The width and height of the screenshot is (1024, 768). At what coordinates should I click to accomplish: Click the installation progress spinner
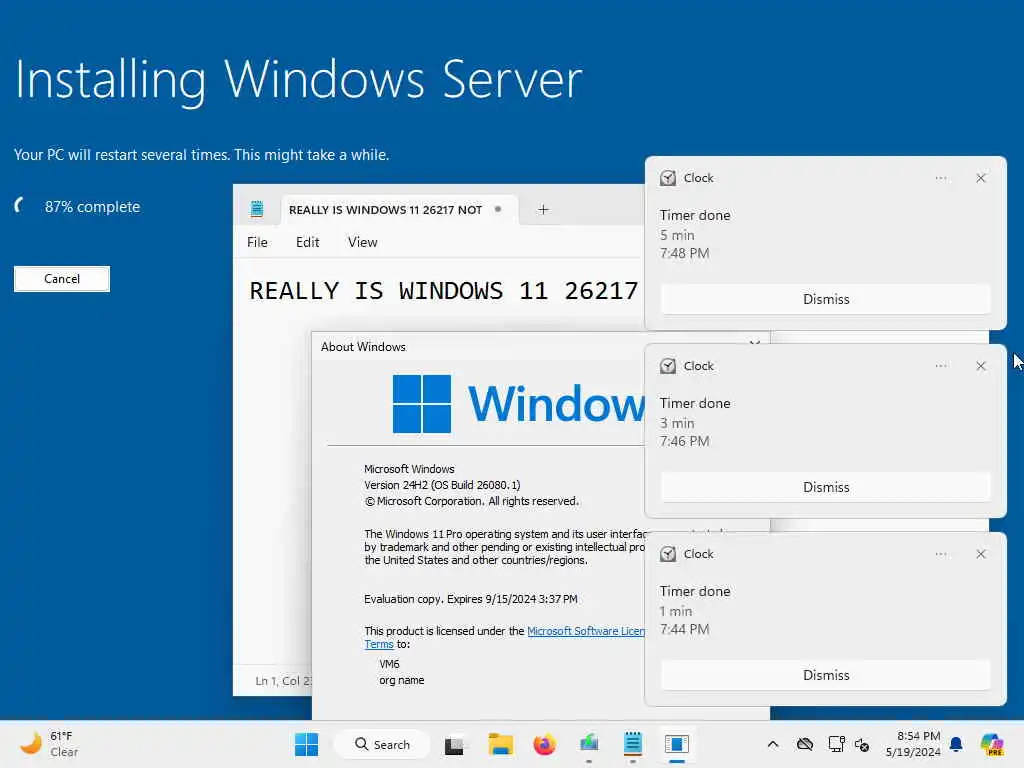20,206
